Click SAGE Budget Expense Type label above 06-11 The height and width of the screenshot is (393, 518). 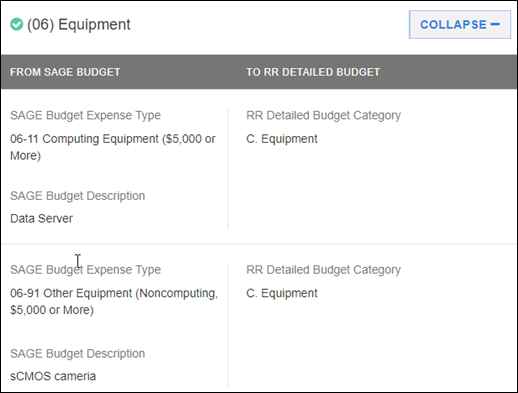85,115
